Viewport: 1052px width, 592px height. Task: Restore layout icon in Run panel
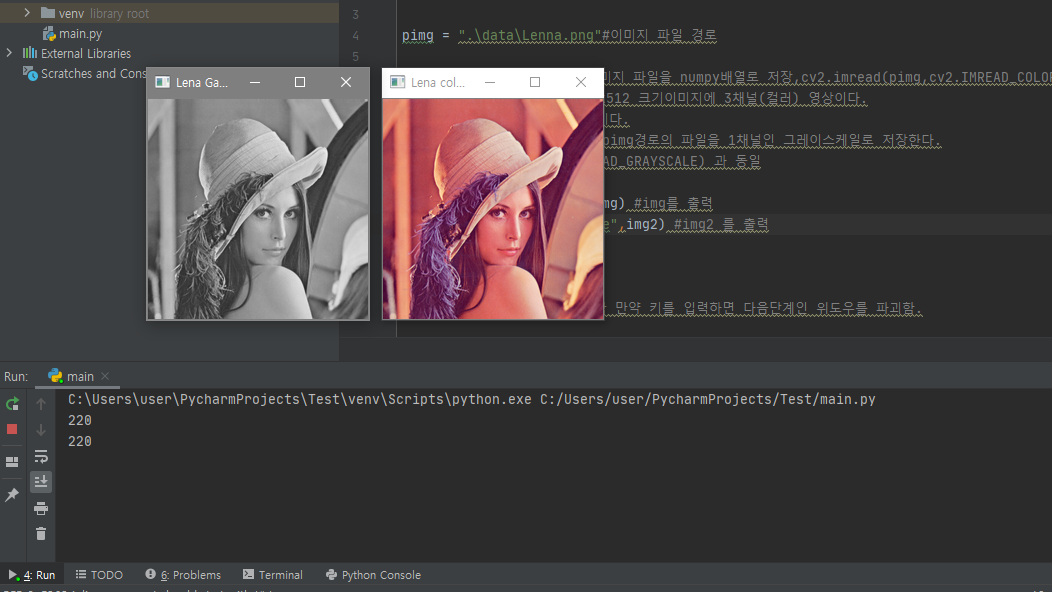point(12,462)
